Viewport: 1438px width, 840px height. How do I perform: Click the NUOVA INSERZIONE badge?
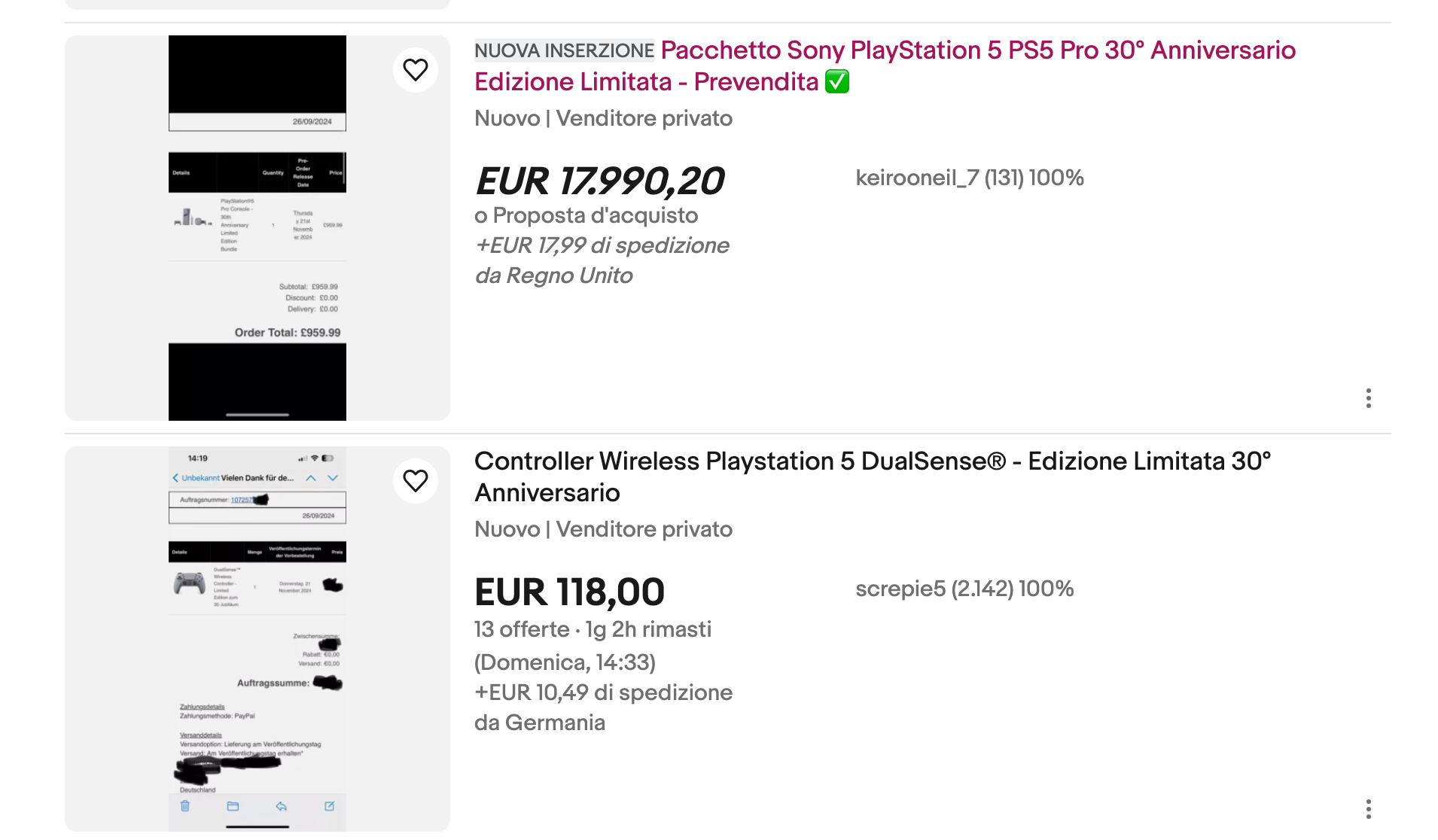(x=564, y=50)
